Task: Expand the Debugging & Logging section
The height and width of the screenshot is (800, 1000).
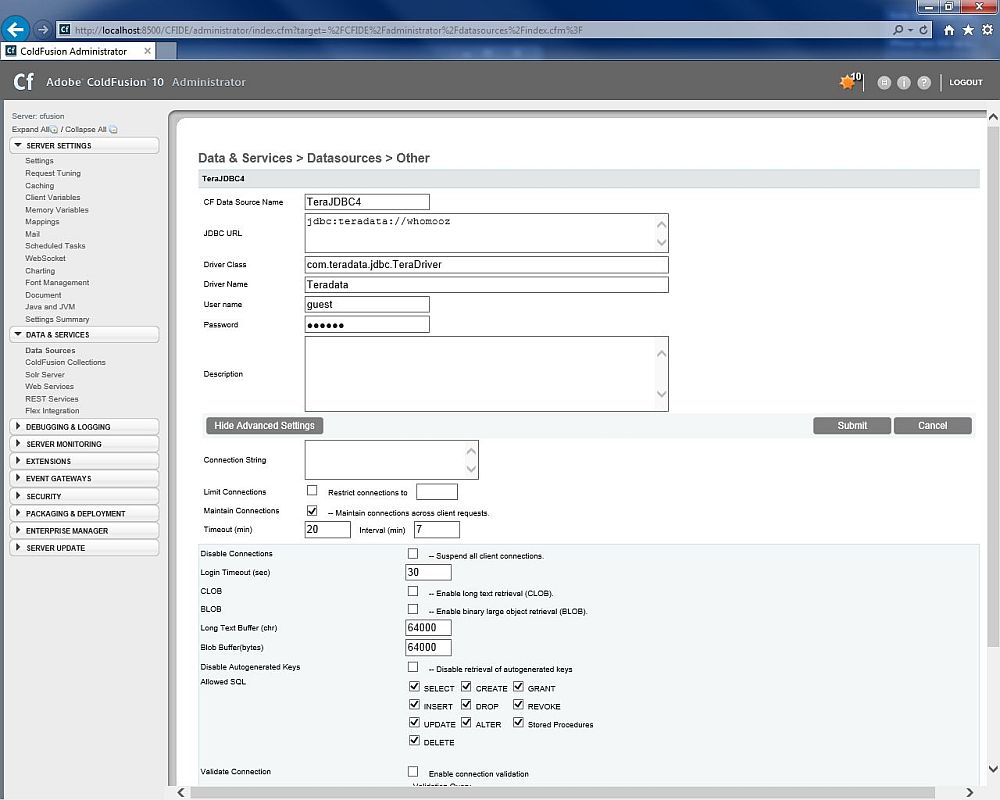Action: (x=84, y=427)
